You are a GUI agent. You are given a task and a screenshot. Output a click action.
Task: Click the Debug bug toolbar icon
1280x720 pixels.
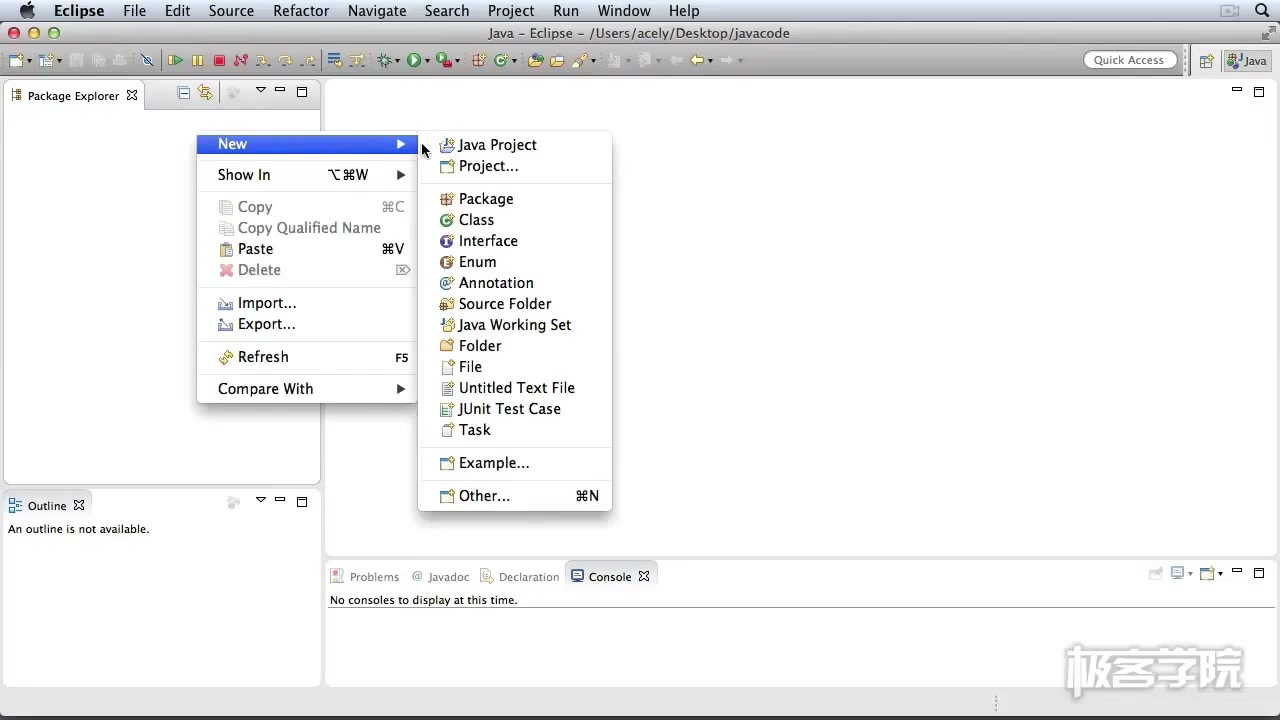point(383,60)
